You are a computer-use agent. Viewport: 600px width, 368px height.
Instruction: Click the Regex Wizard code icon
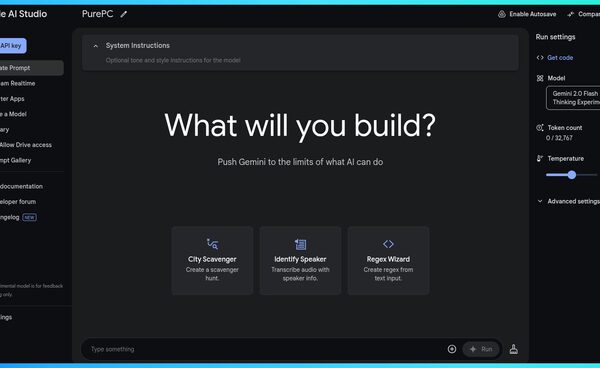(388, 244)
